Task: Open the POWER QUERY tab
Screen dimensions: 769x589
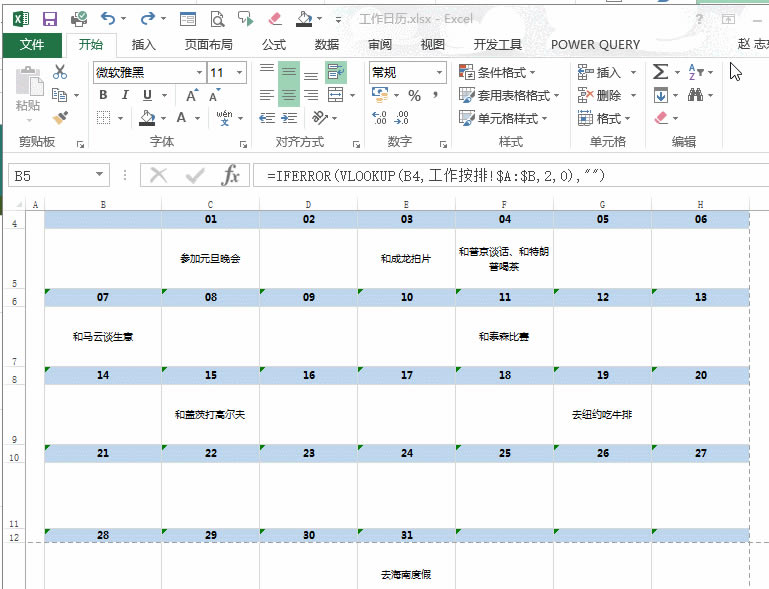Action: (595, 44)
